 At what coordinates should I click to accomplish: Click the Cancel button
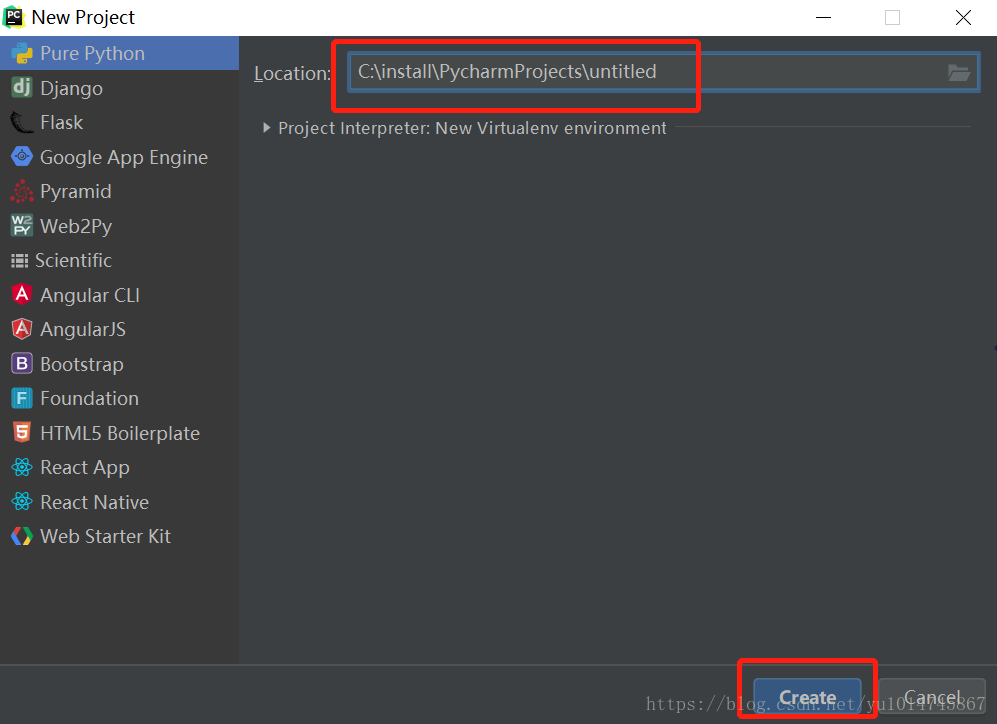[x=932, y=697]
